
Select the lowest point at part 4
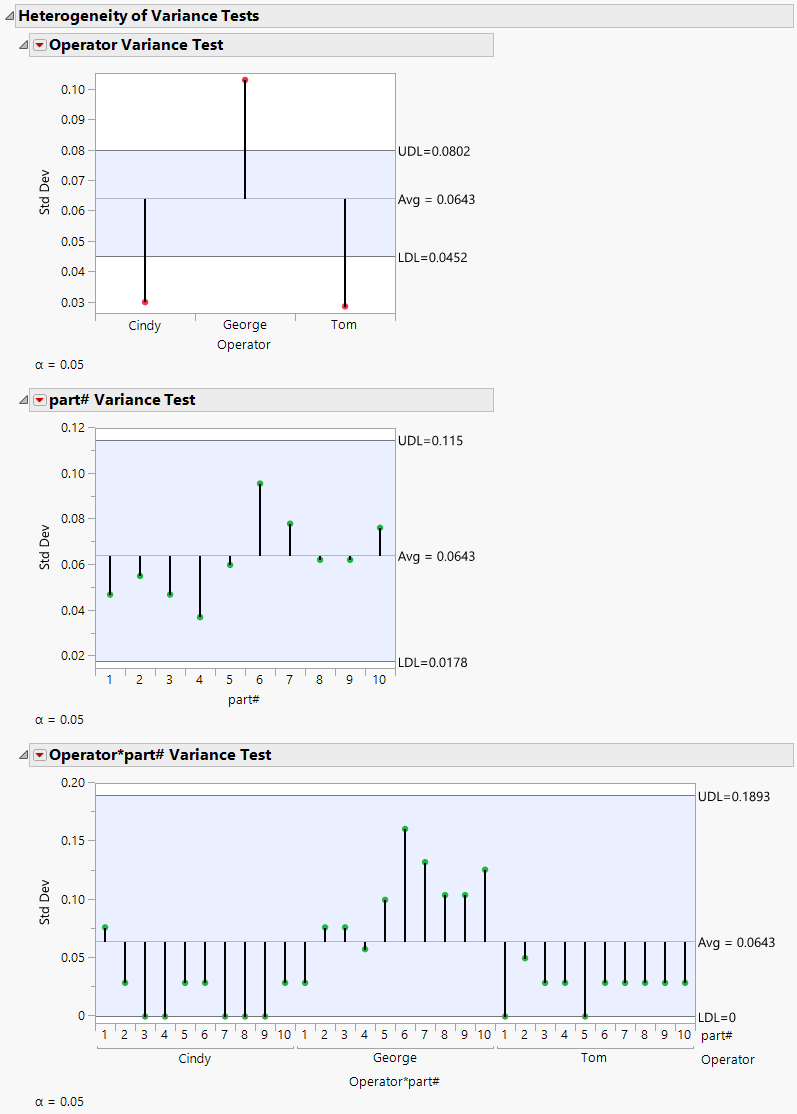point(198,618)
